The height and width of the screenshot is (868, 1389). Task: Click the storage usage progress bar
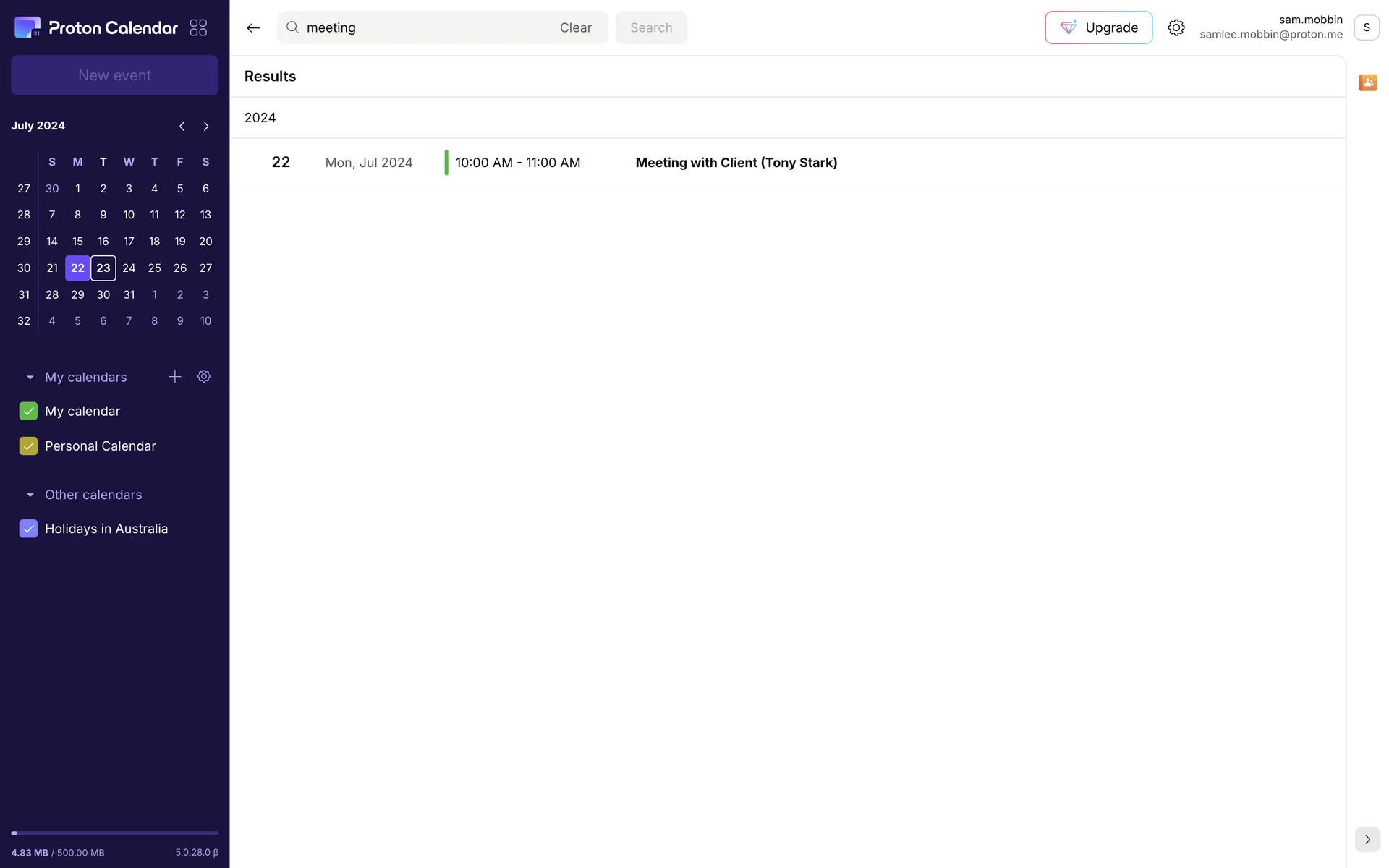tap(114, 833)
